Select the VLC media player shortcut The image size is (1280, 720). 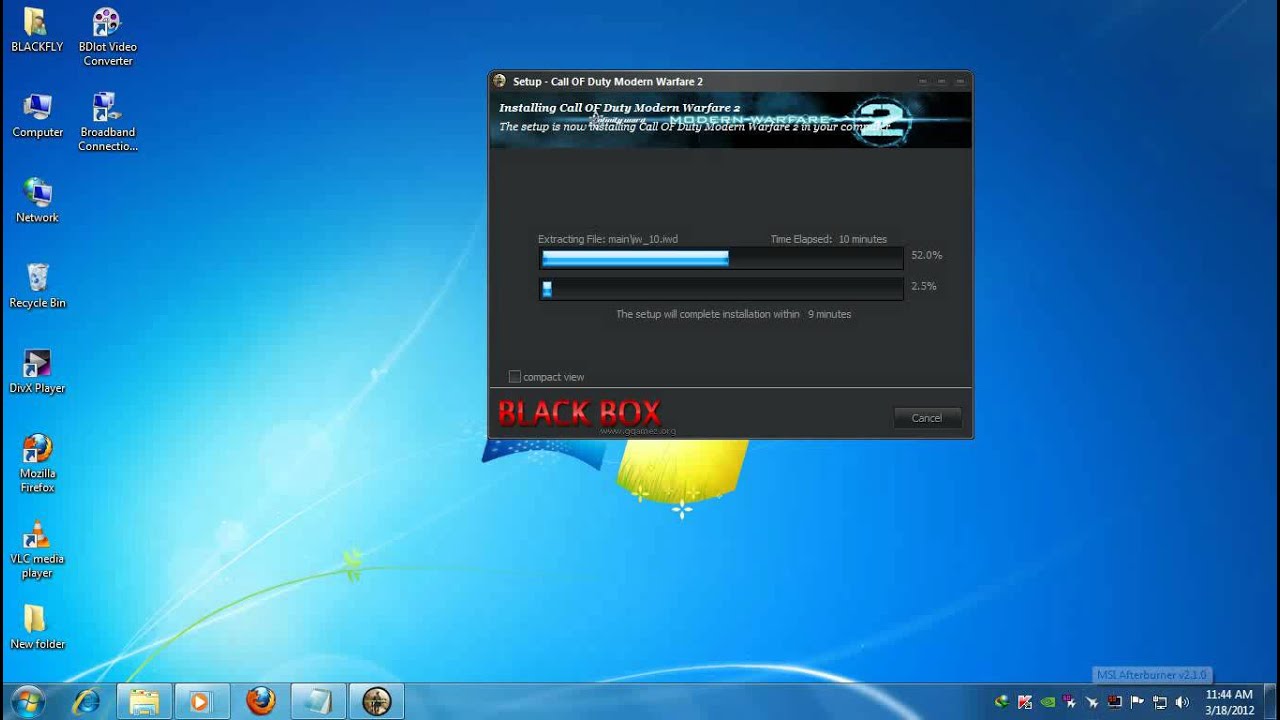(37, 549)
